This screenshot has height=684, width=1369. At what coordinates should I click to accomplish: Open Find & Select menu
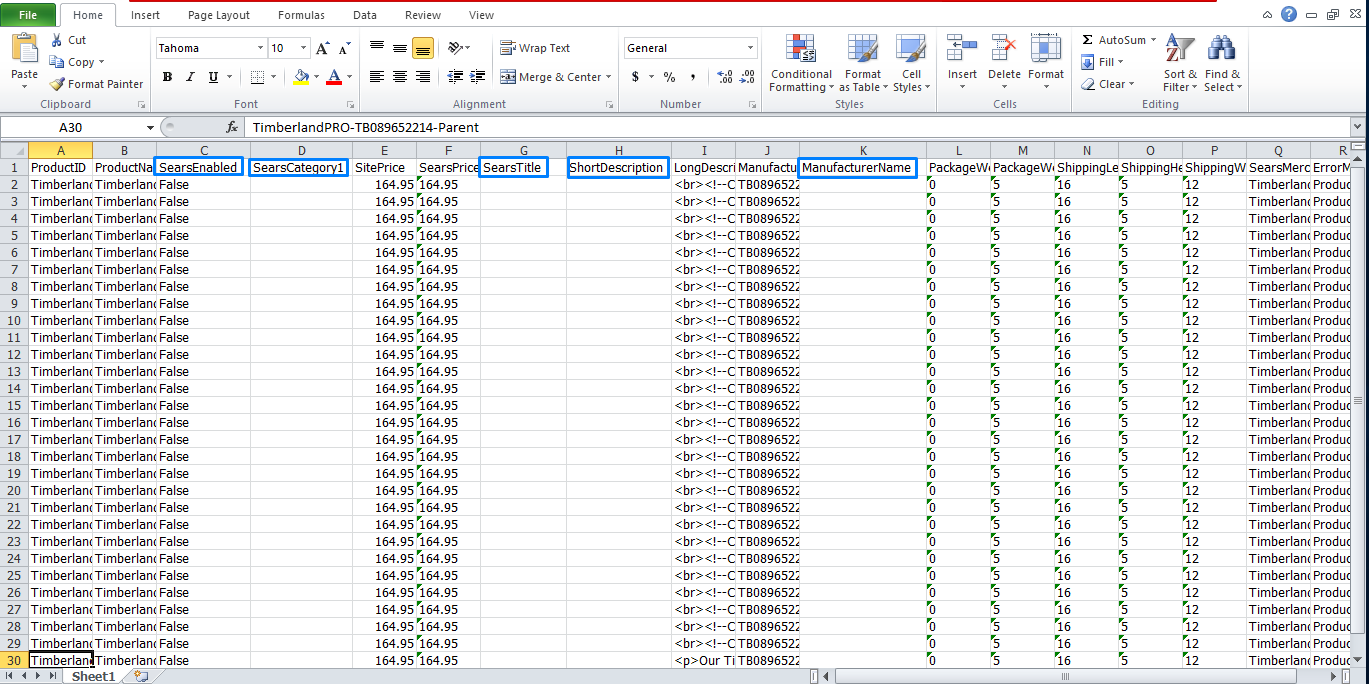pyautogui.click(x=1222, y=63)
